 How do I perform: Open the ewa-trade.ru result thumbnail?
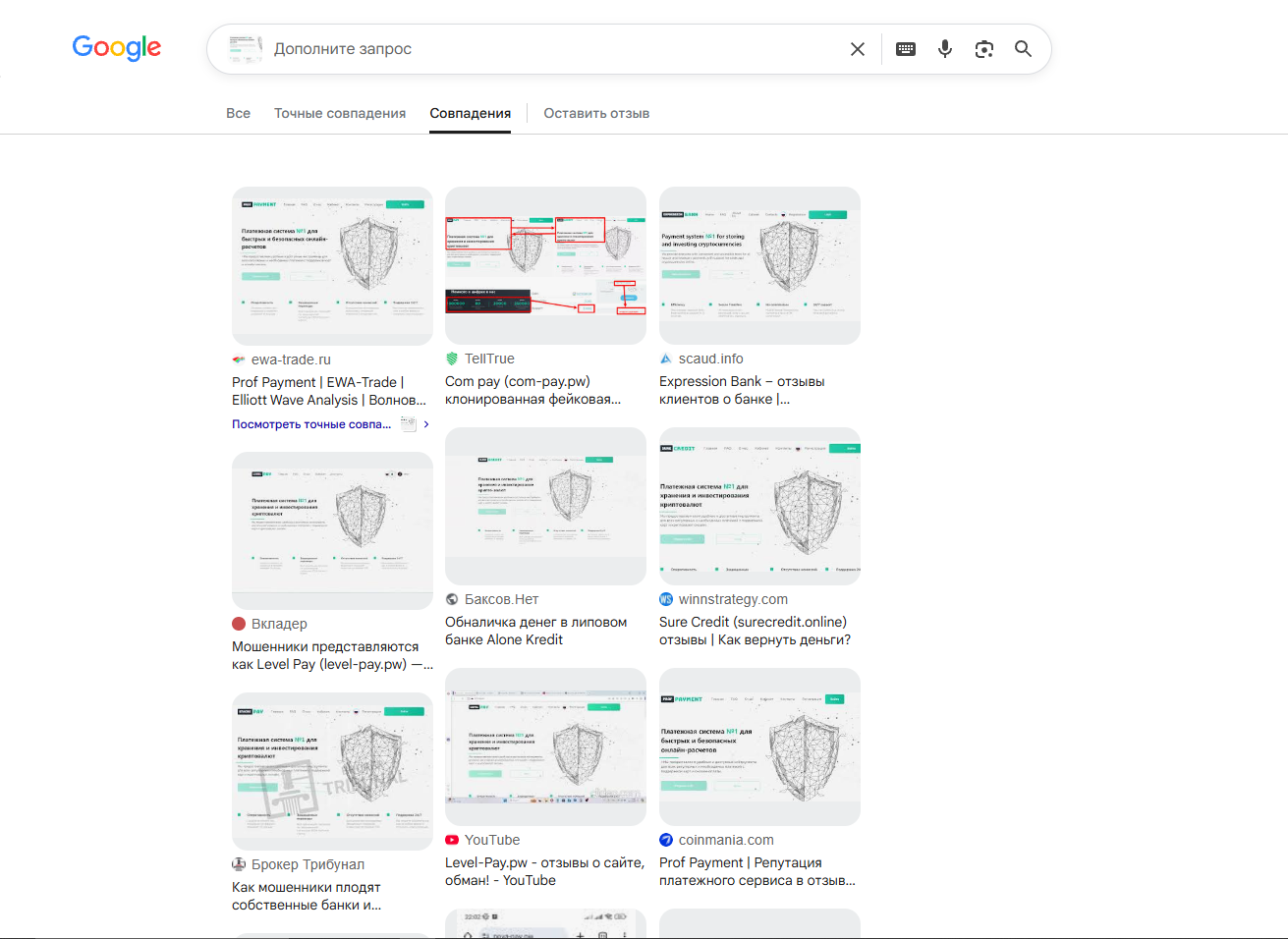coord(332,265)
